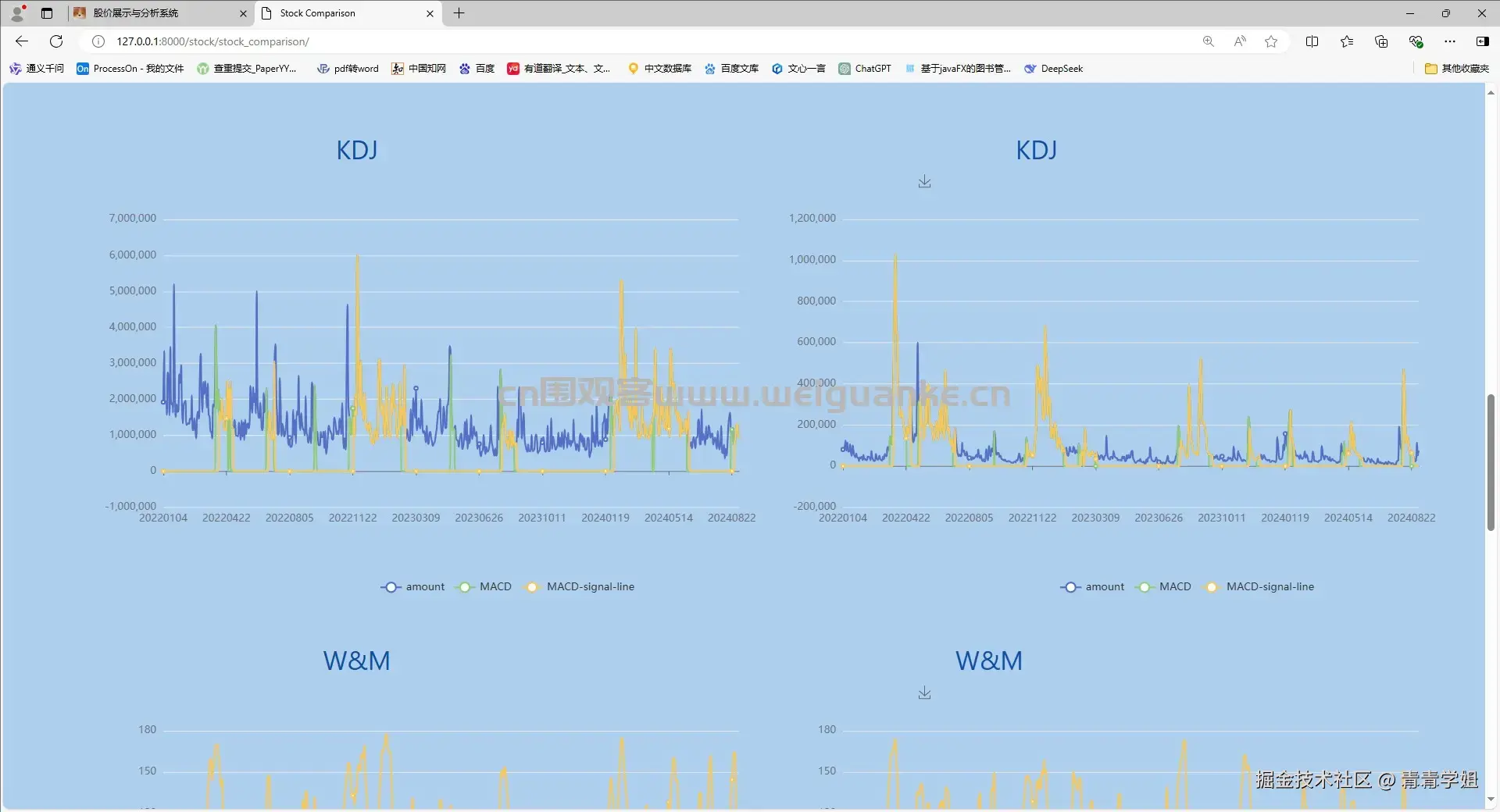Open the 中国知网 bookmark
The width and height of the screenshot is (1500, 812).
[419, 69]
